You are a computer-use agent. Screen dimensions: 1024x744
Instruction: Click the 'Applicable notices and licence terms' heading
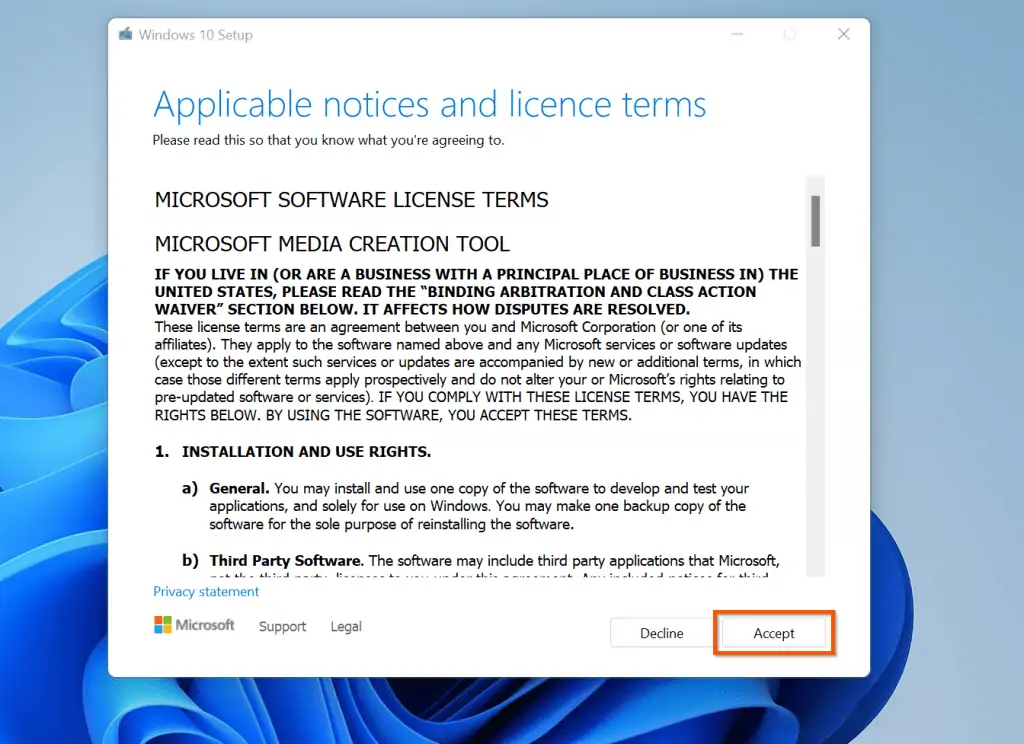point(429,104)
